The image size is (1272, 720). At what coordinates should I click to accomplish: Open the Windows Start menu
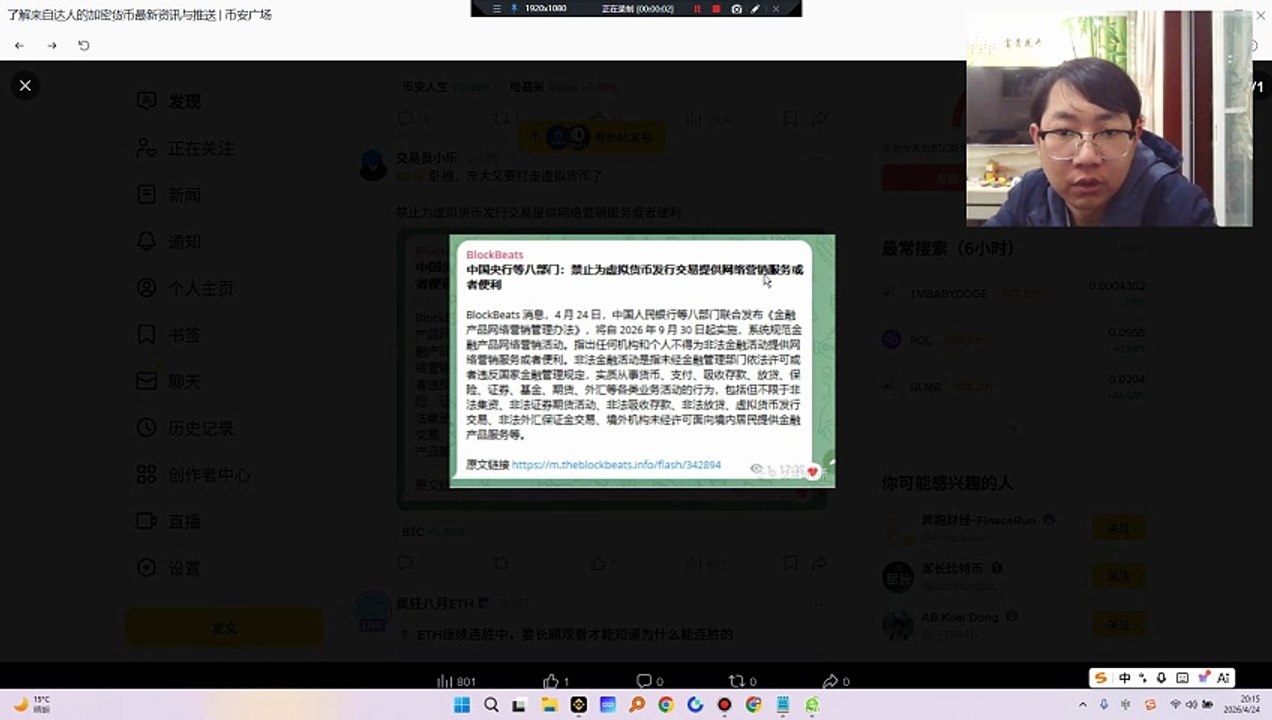(462, 705)
